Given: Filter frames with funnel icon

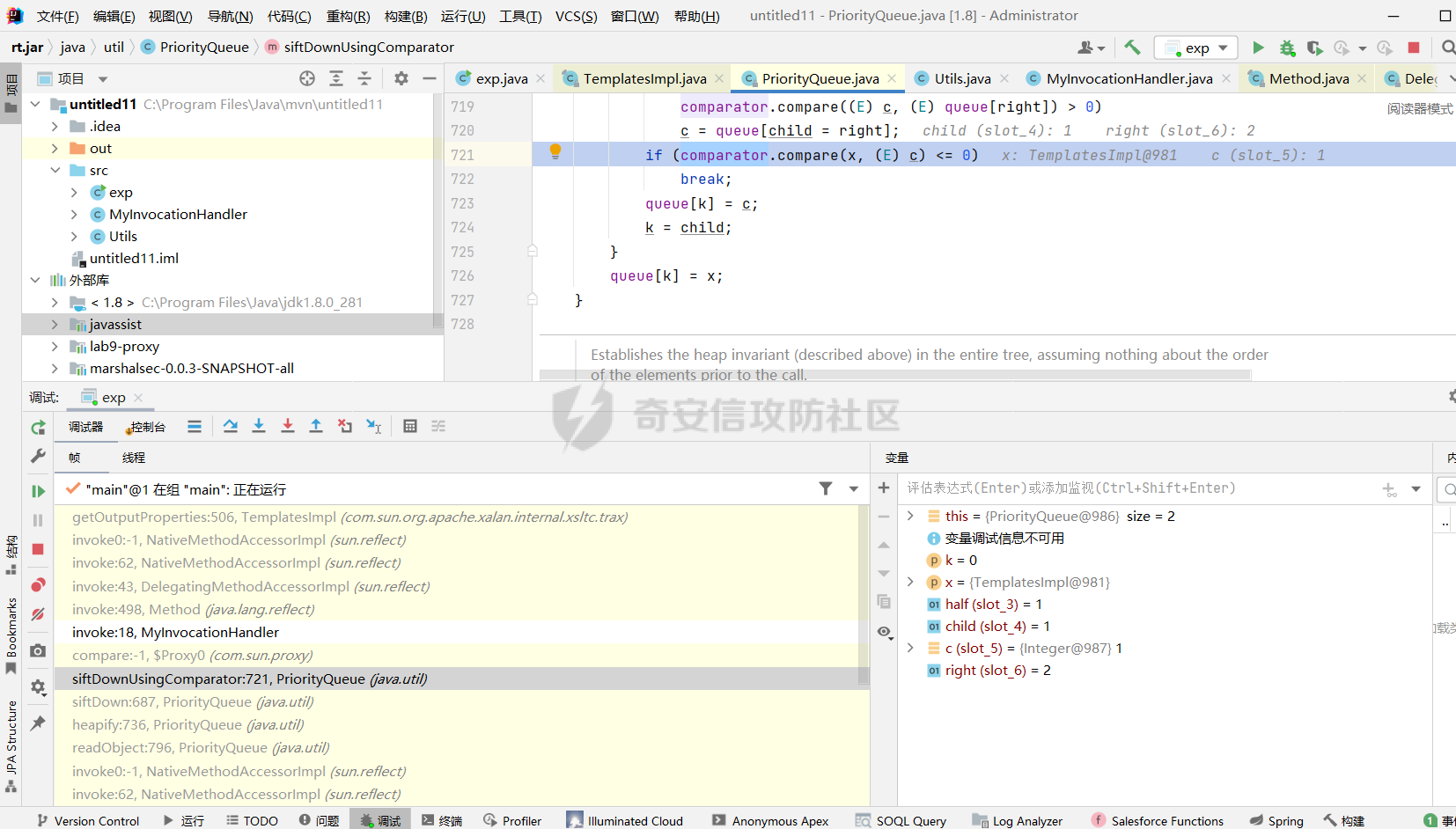Looking at the screenshot, I should click(826, 488).
